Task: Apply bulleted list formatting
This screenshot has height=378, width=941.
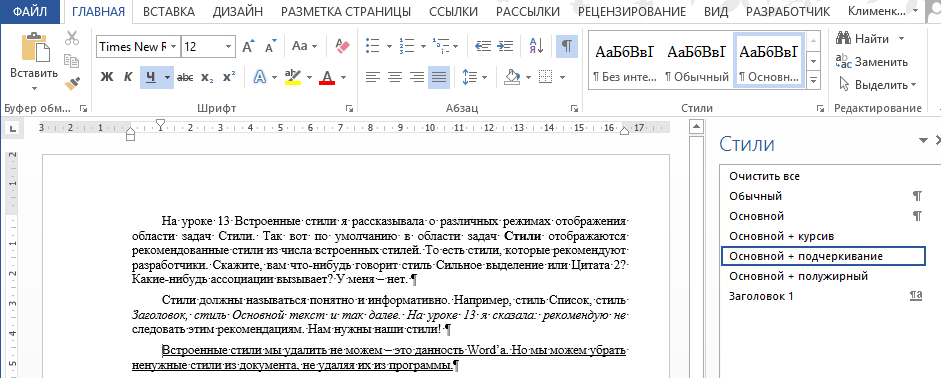Action: pos(373,46)
